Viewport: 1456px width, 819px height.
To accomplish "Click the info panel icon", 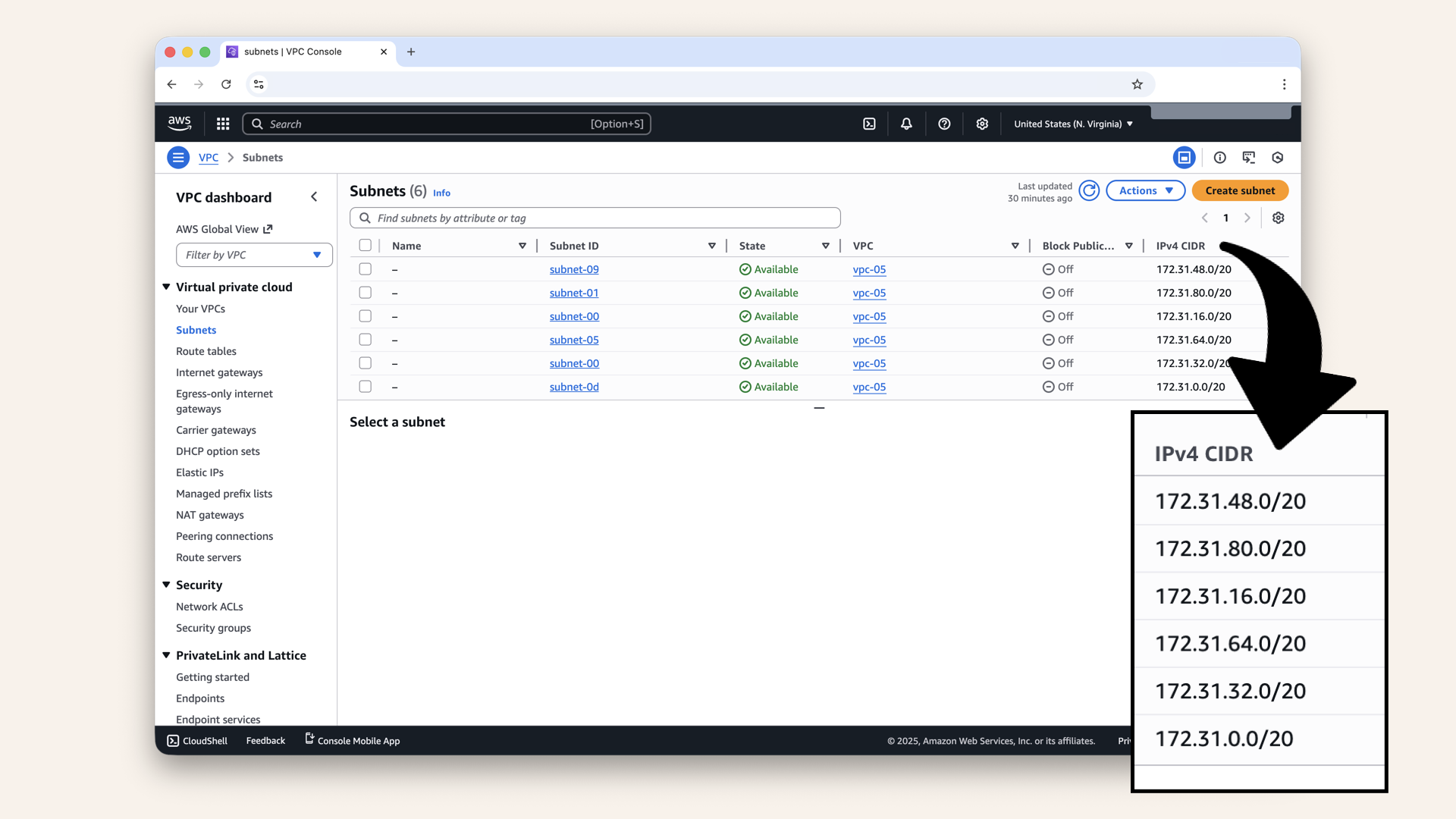I will point(1219,158).
